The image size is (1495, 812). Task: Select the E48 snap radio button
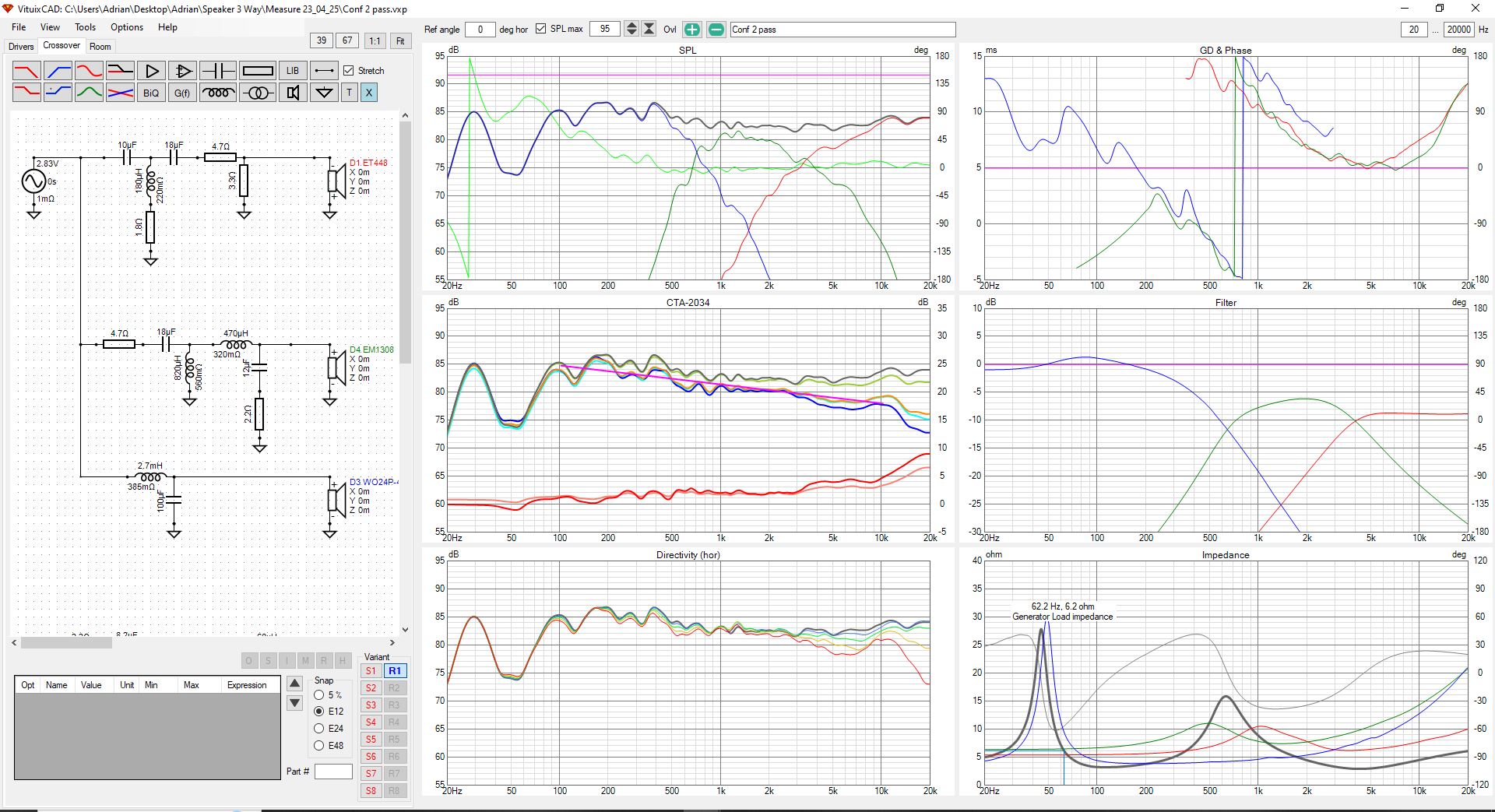click(x=319, y=746)
